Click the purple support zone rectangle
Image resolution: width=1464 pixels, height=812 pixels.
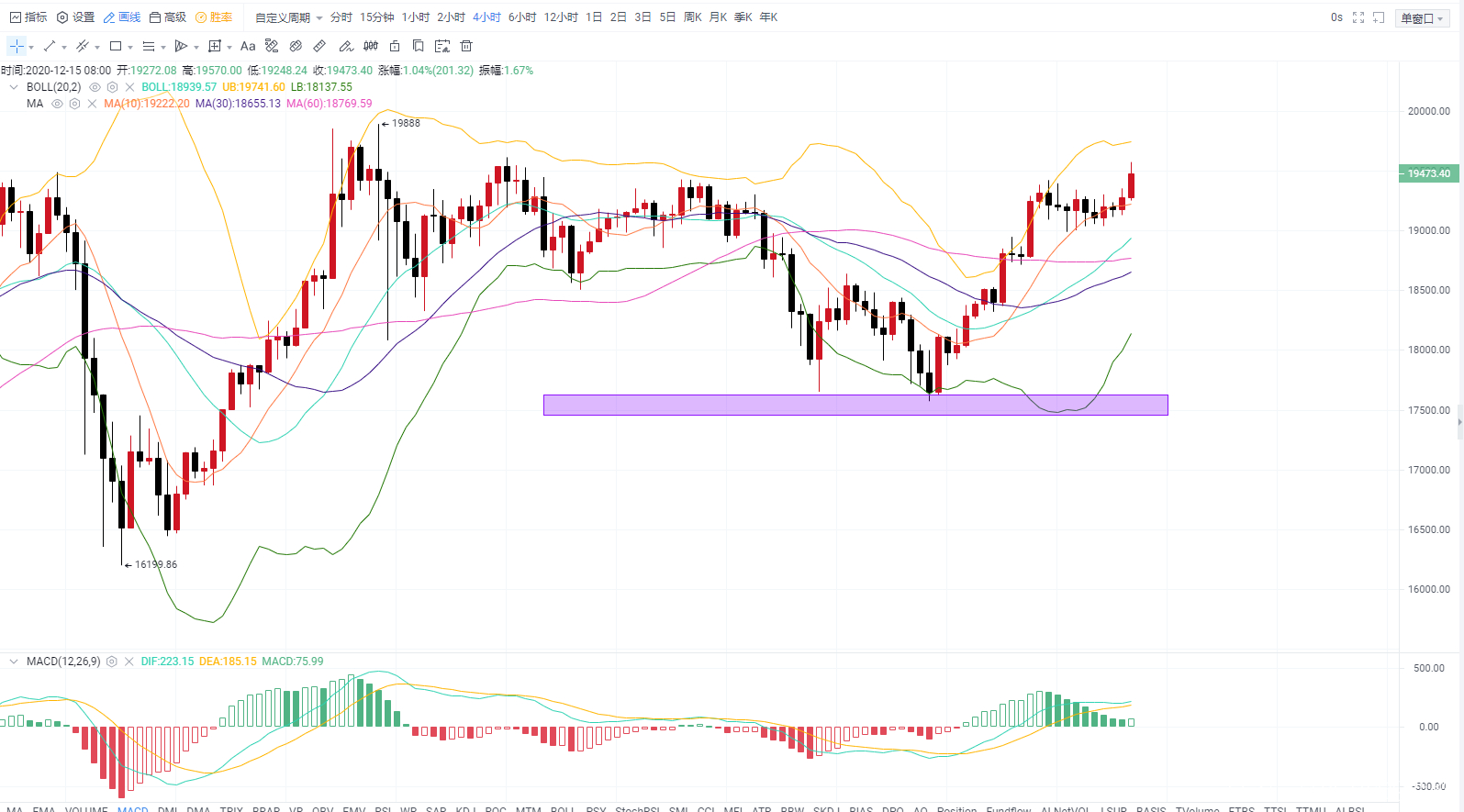coord(855,405)
